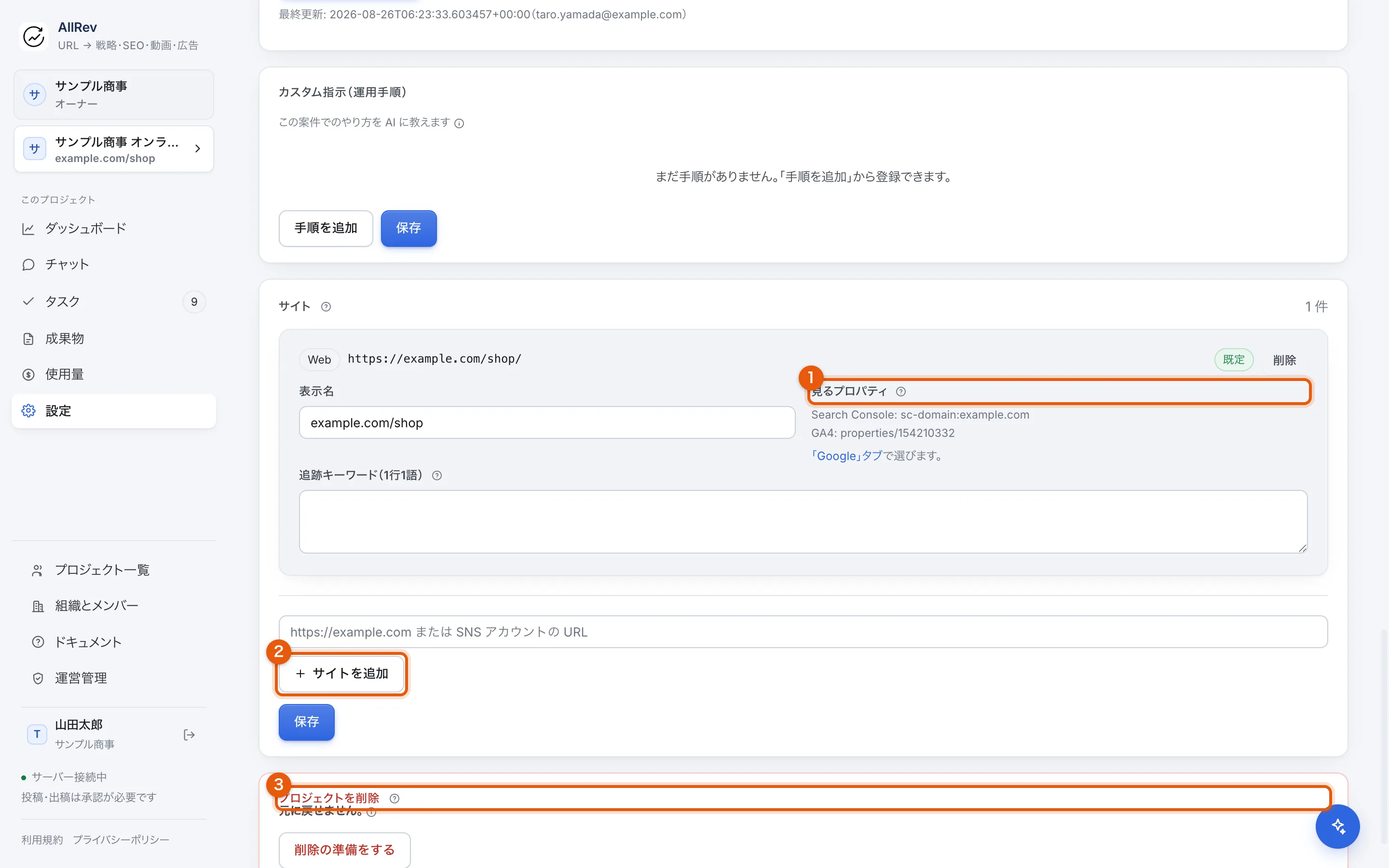Open 利用規約 link
Screen dimensions: 1389x868
42,840
